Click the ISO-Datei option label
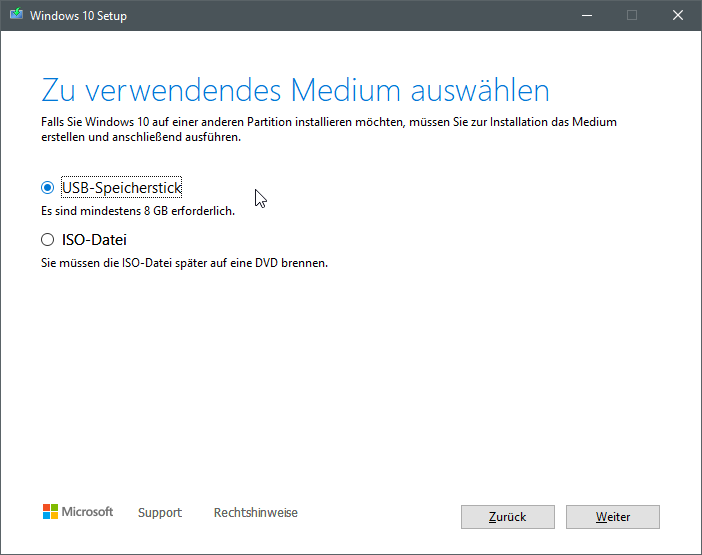 pos(94,240)
